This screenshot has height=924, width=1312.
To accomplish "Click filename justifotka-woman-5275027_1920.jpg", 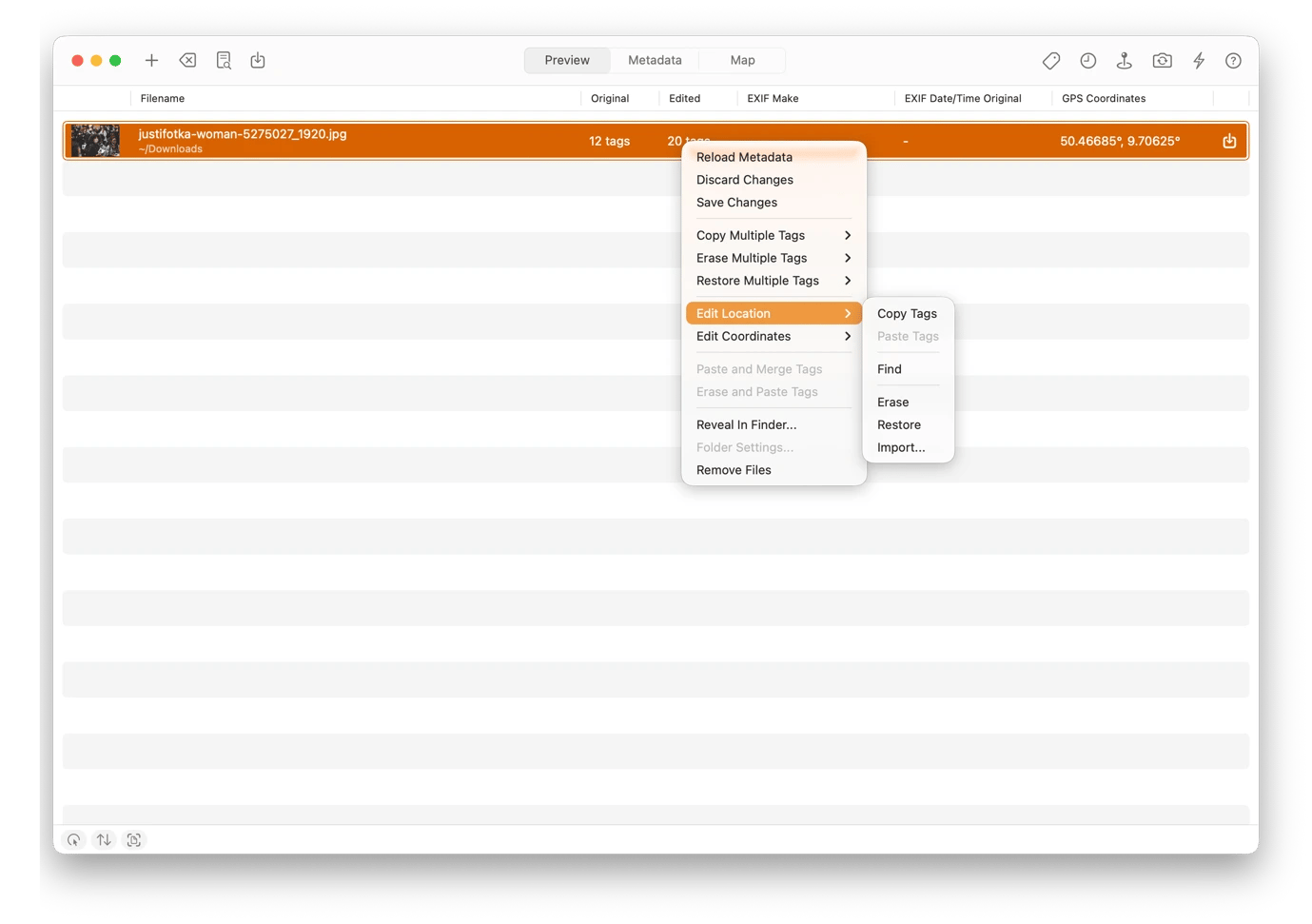I will 243,134.
